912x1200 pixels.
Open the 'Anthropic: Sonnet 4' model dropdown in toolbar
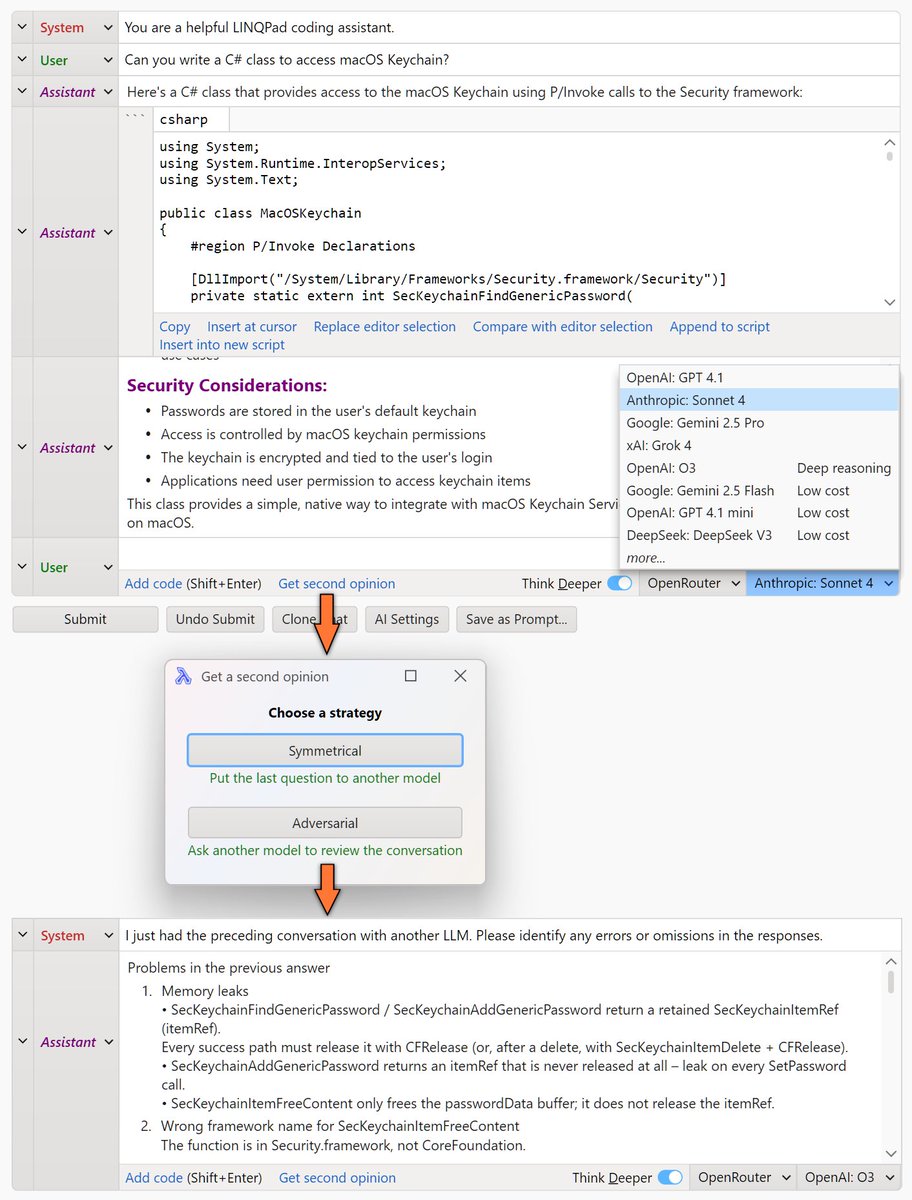click(822, 584)
